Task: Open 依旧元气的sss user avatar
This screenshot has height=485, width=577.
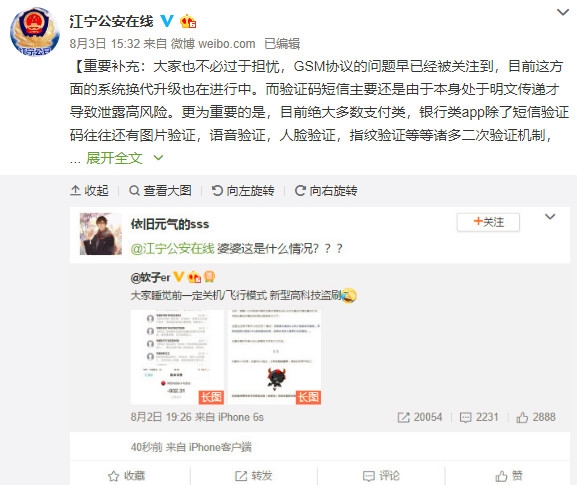Action: tap(101, 234)
